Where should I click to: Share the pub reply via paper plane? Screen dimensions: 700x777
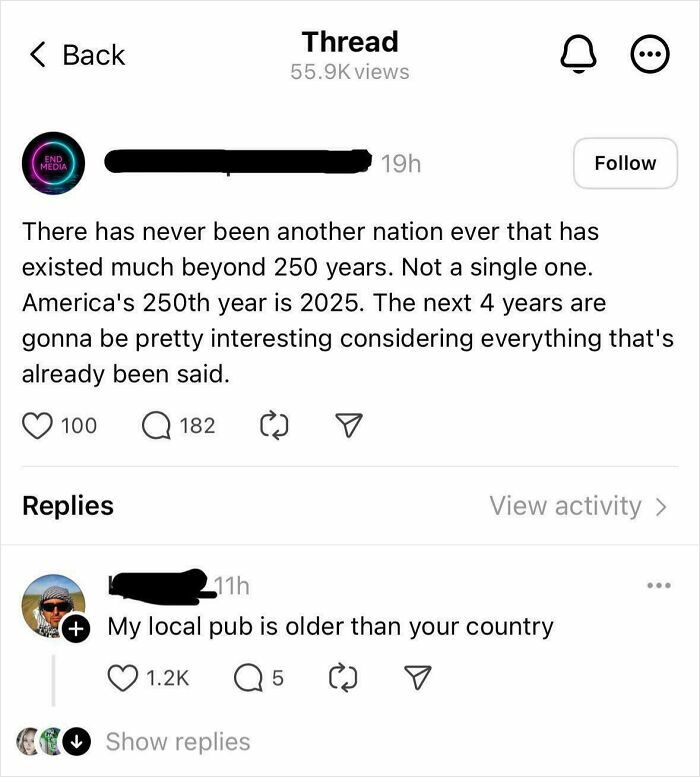(418, 677)
